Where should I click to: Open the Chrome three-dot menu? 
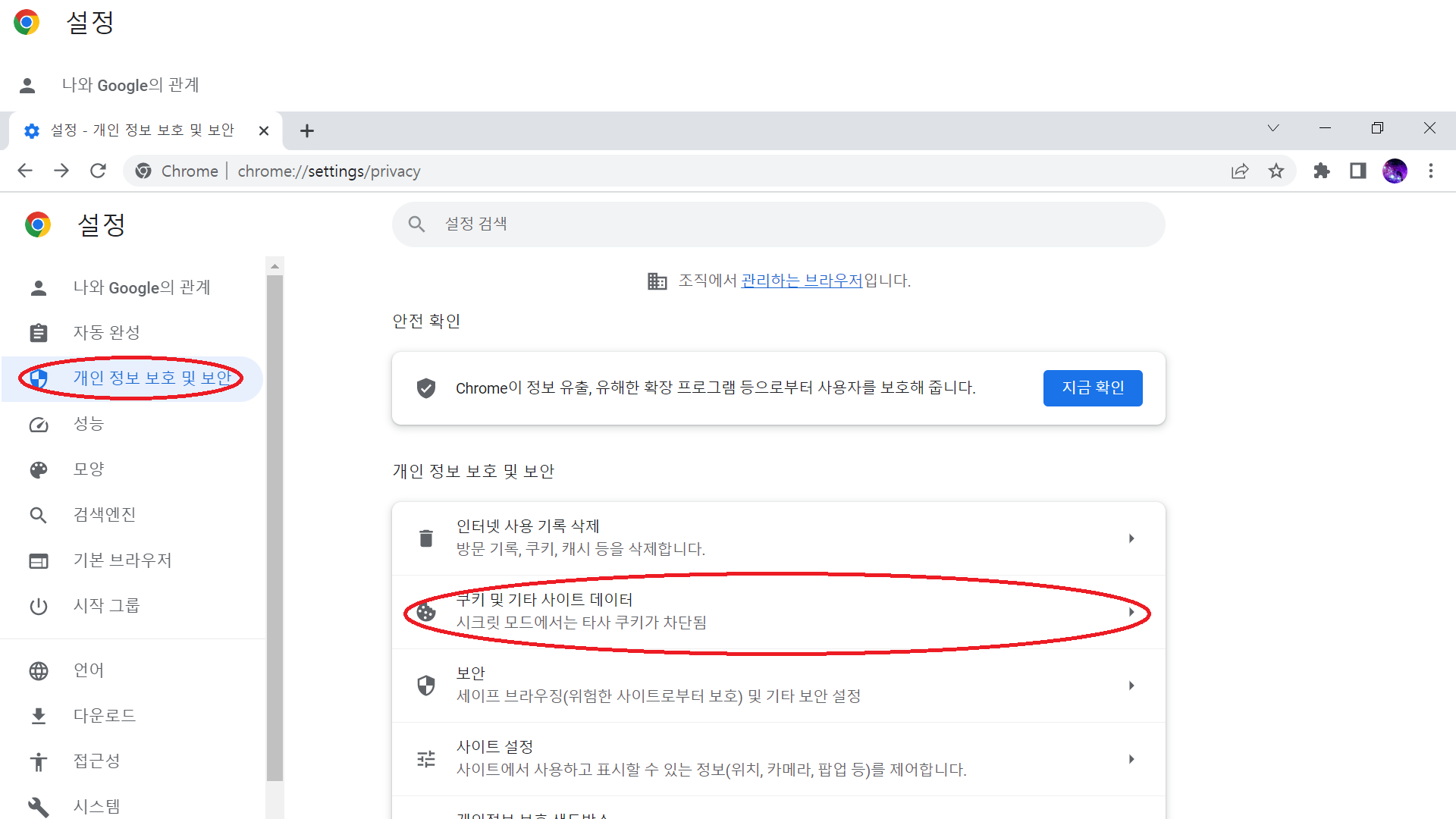tap(1431, 171)
